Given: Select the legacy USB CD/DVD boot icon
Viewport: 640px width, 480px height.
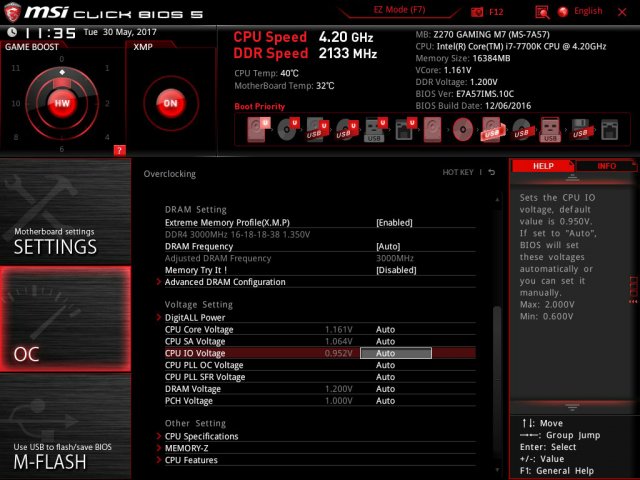Looking at the screenshot, I should 522,130.
